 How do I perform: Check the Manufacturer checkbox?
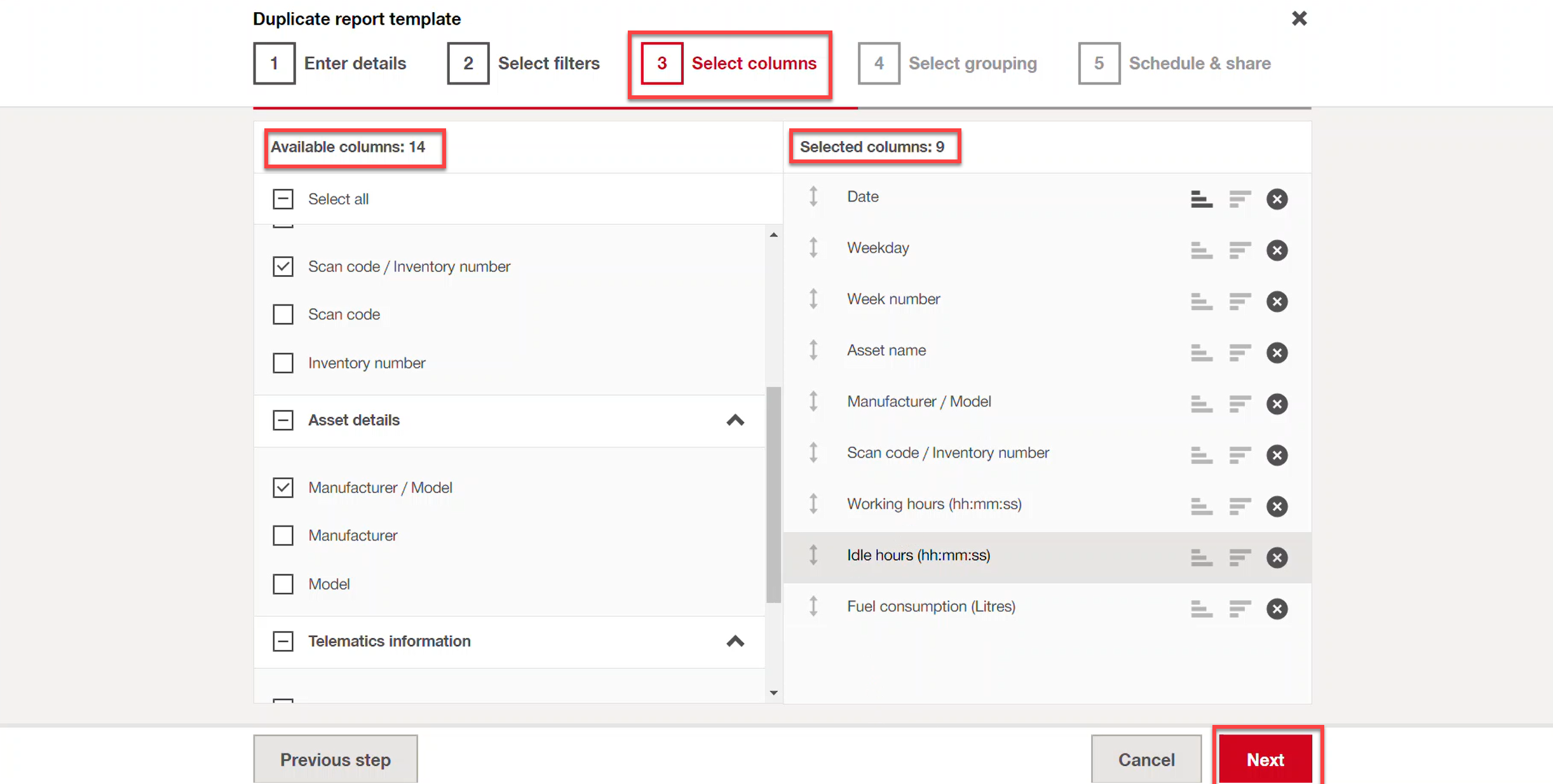283,536
